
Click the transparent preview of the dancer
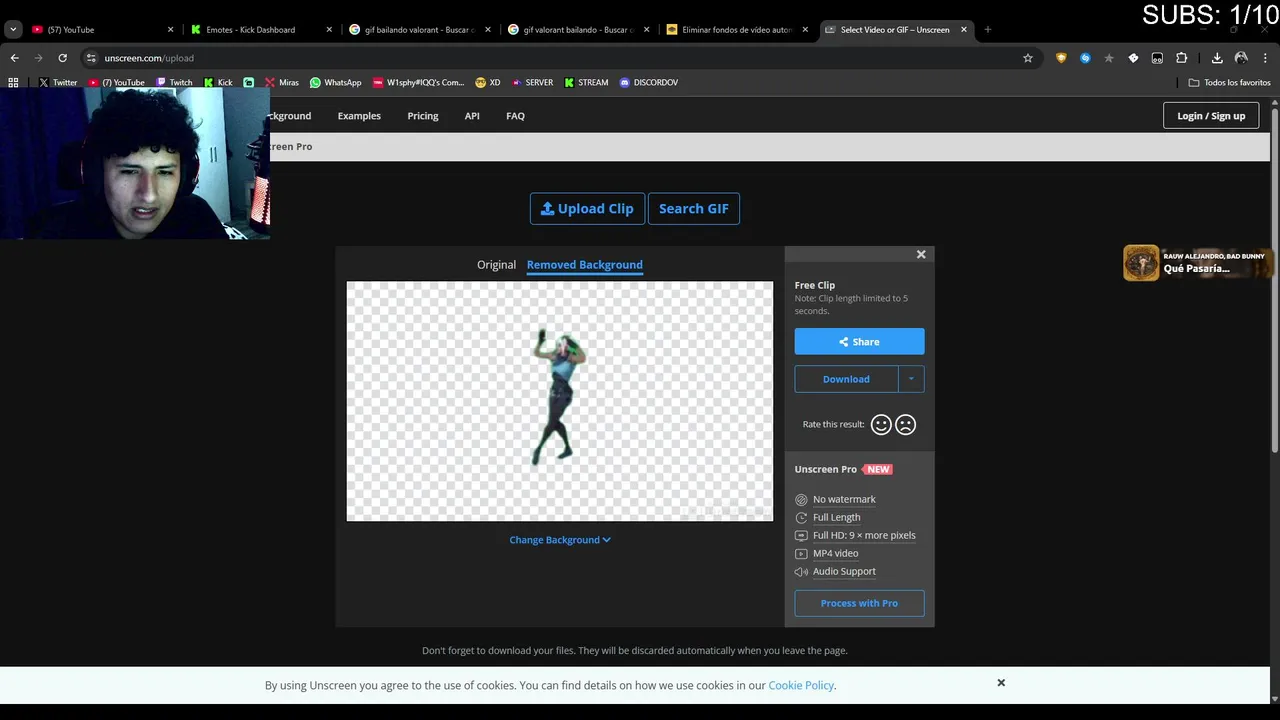[x=559, y=400]
